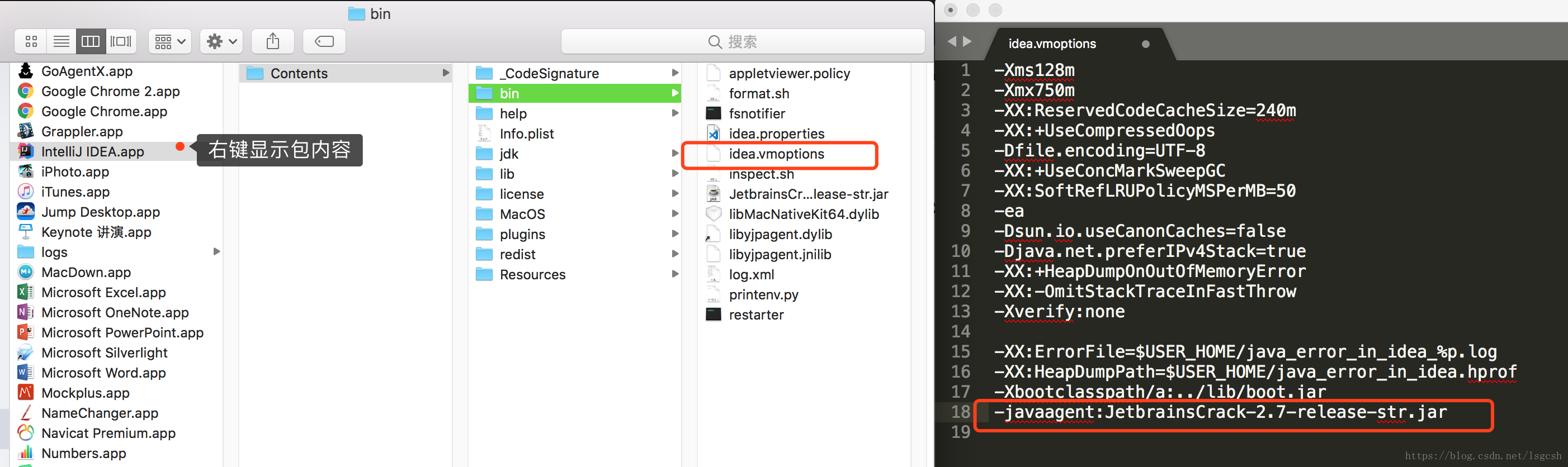Expand the logs folder arrow

click(x=216, y=252)
